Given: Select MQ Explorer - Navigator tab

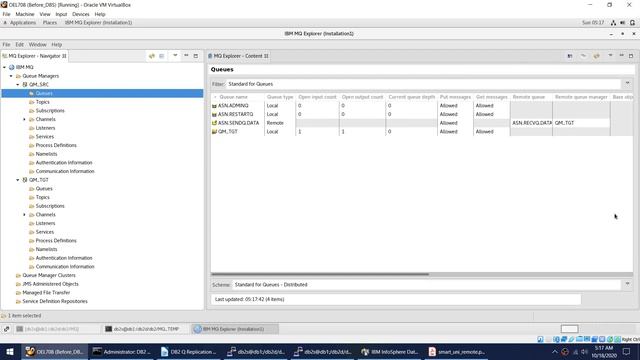Looking at the screenshot, I should (x=34, y=56).
